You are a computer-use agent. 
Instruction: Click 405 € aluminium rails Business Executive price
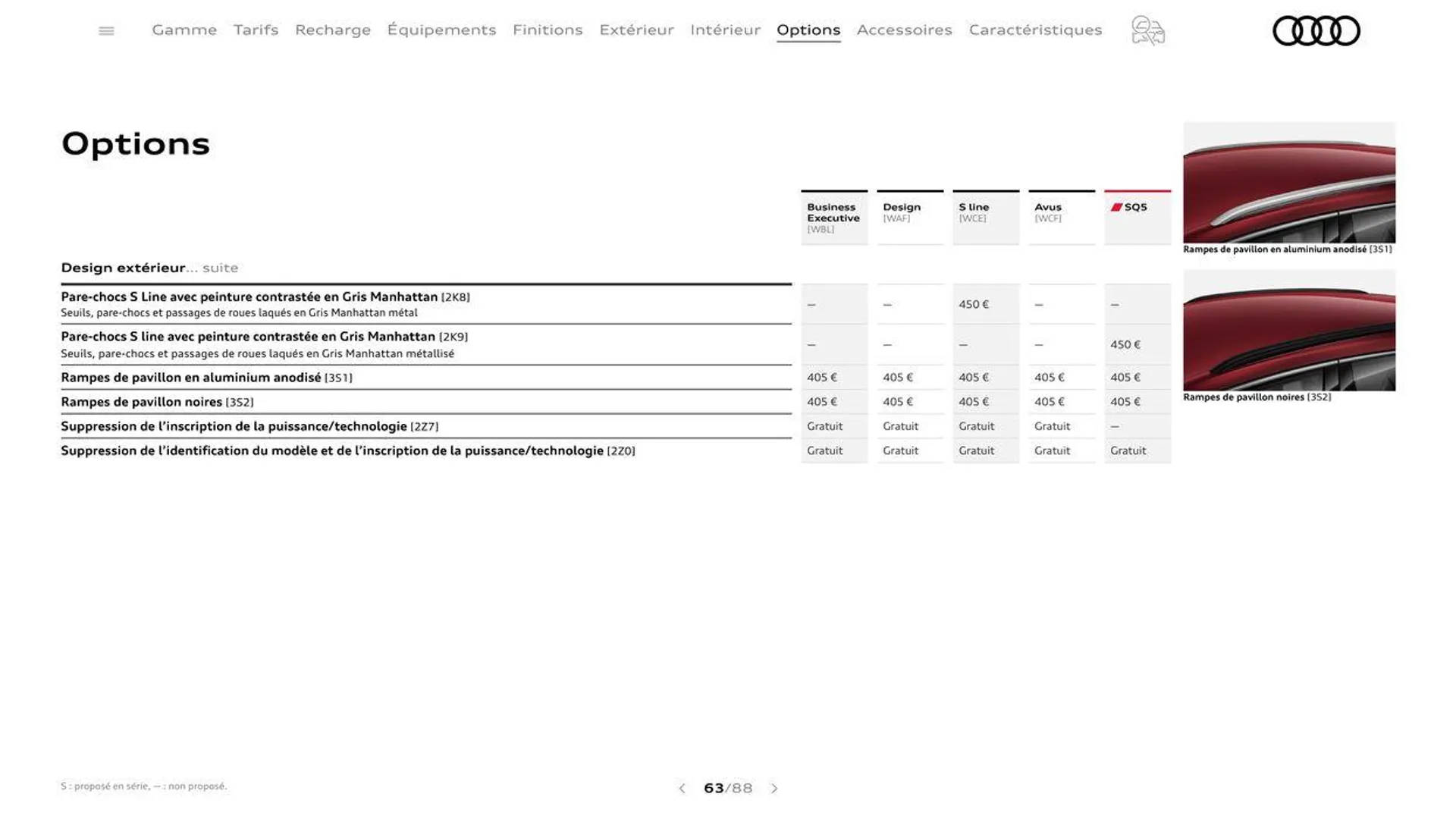pyautogui.click(x=822, y=377)
